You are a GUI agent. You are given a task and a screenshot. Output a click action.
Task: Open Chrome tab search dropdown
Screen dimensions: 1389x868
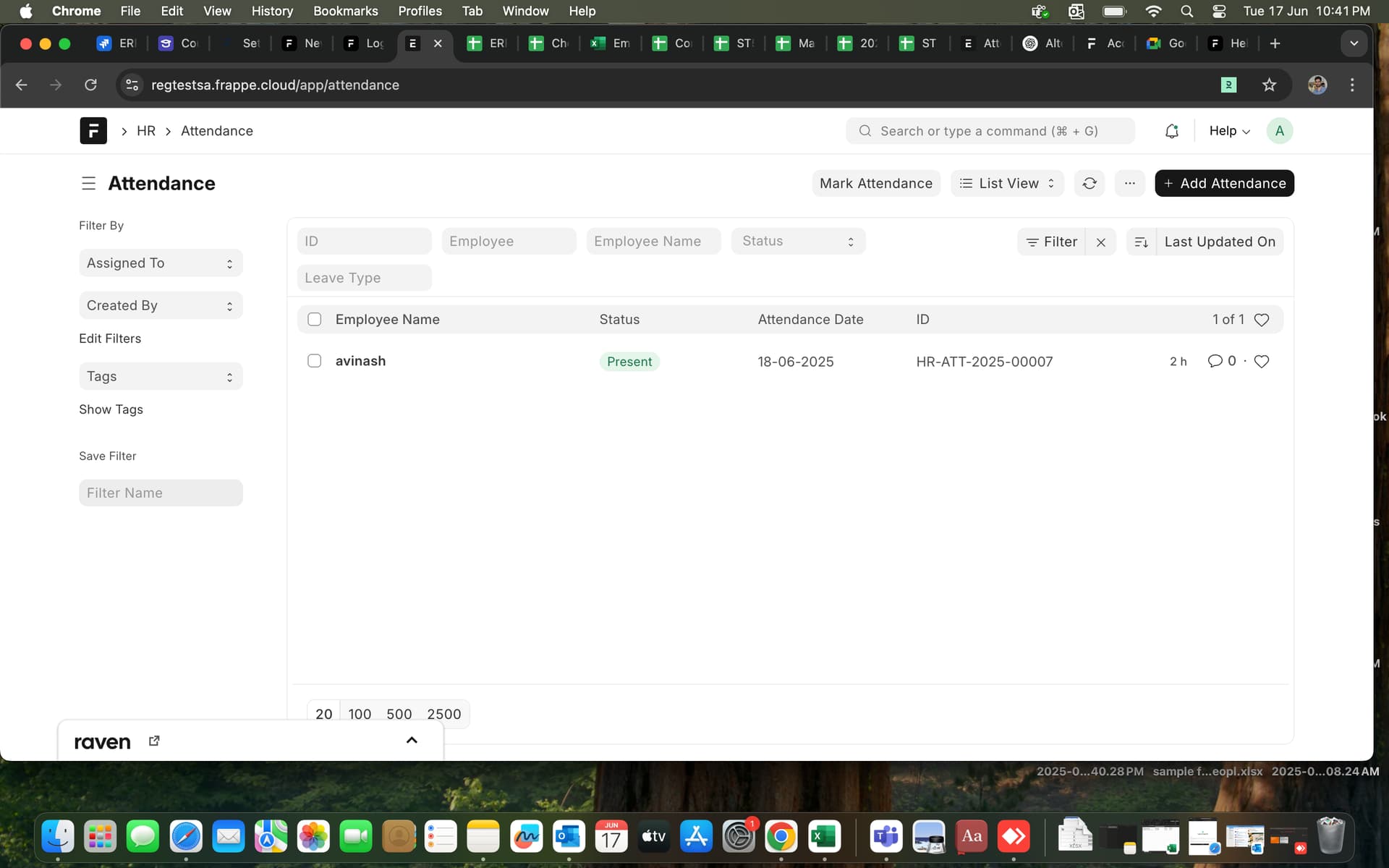click(1354, 43)
